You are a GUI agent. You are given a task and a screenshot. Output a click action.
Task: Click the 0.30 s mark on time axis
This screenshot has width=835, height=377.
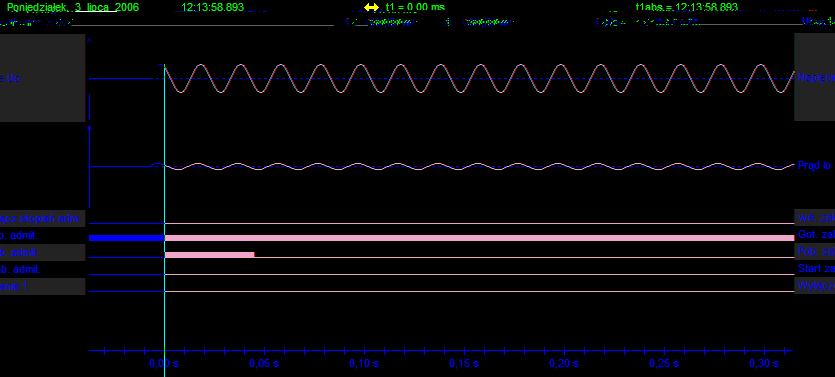pyautogui.click(x=764, y=364)
